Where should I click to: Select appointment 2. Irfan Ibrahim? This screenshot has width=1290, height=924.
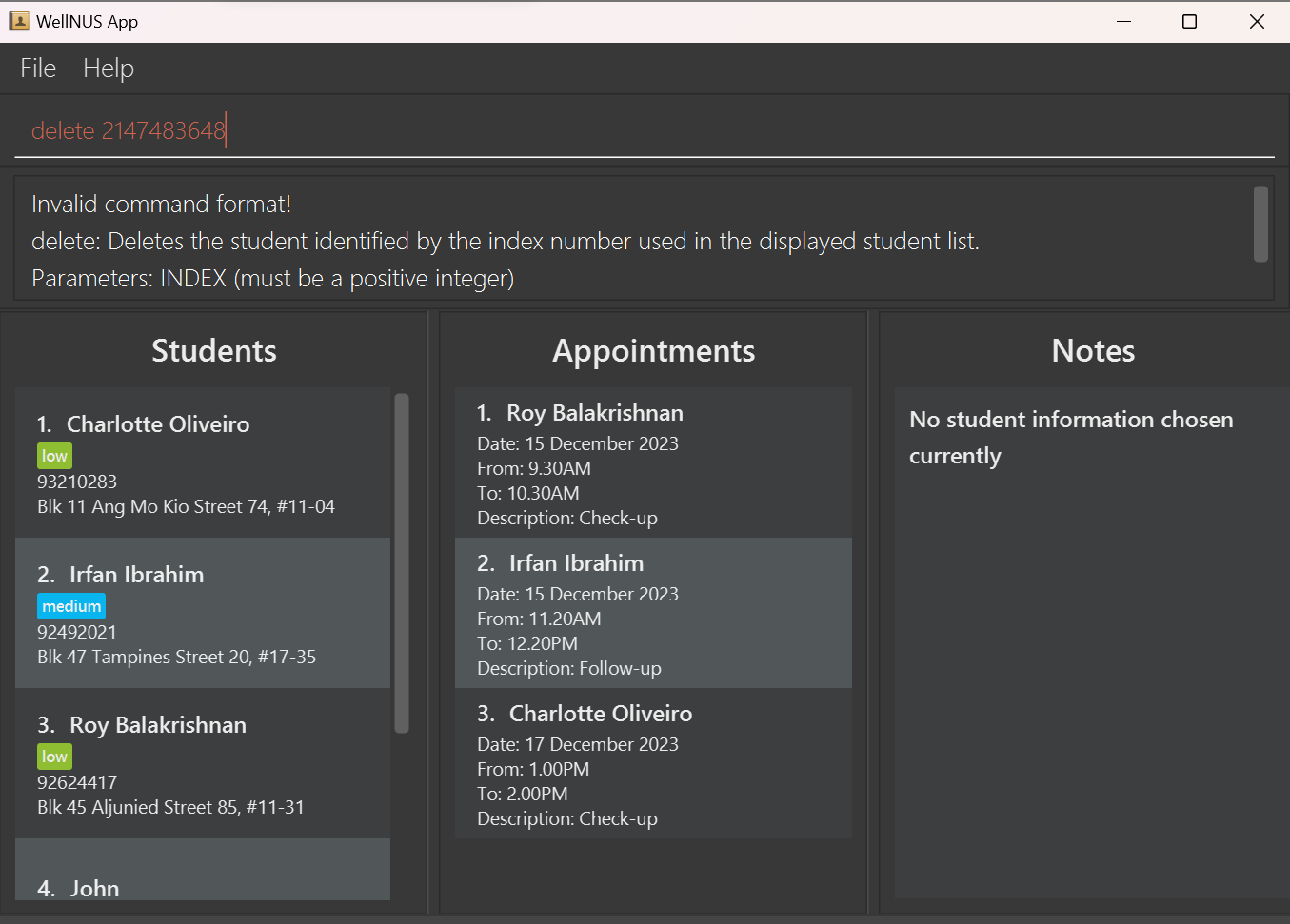pyautogui.click(x=653, y=613)
